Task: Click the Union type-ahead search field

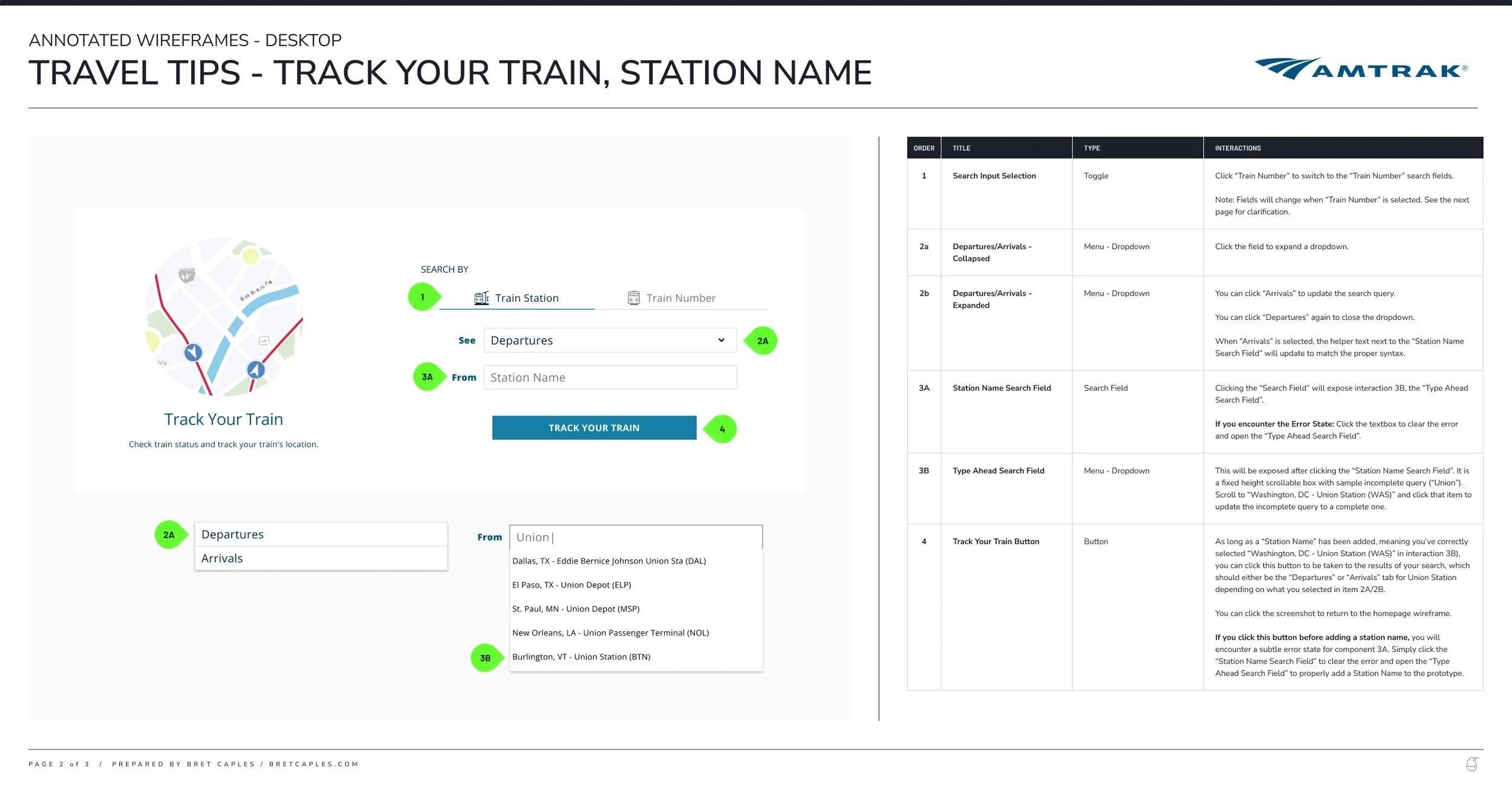Action: pos(635,537)
